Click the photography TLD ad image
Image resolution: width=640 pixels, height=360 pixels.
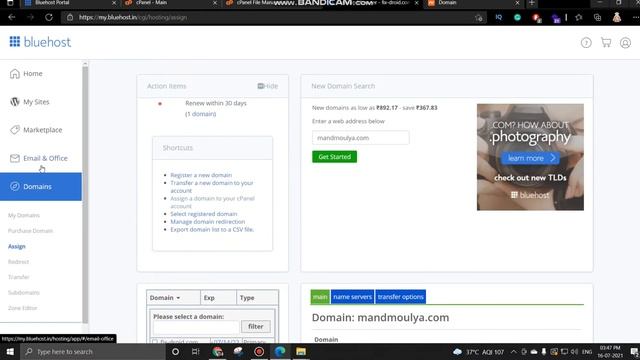click(530, 157)
